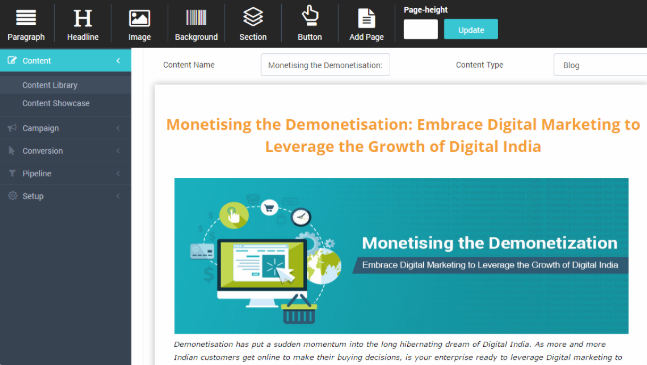Expand the Conversion chevron
Viewport: 647px width, 365px height.
pyautogui.click(x=118, y=151)
